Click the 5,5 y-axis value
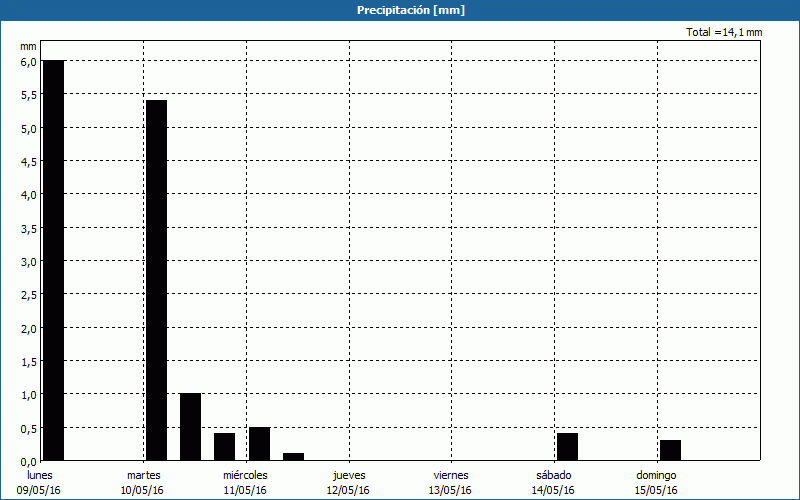 29,95
